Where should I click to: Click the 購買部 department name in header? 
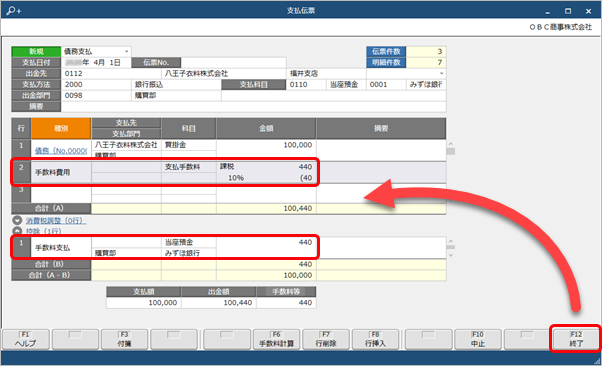point(146,95)
